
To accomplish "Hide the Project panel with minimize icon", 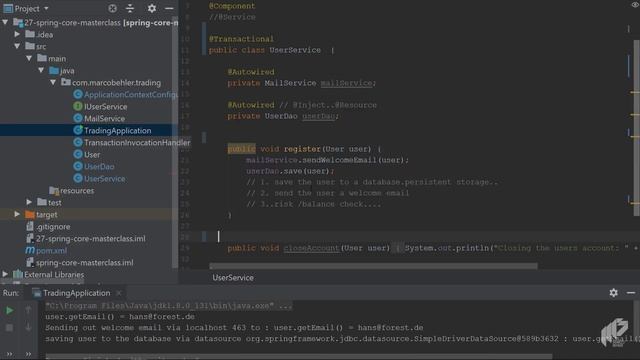I will [169, 8].
